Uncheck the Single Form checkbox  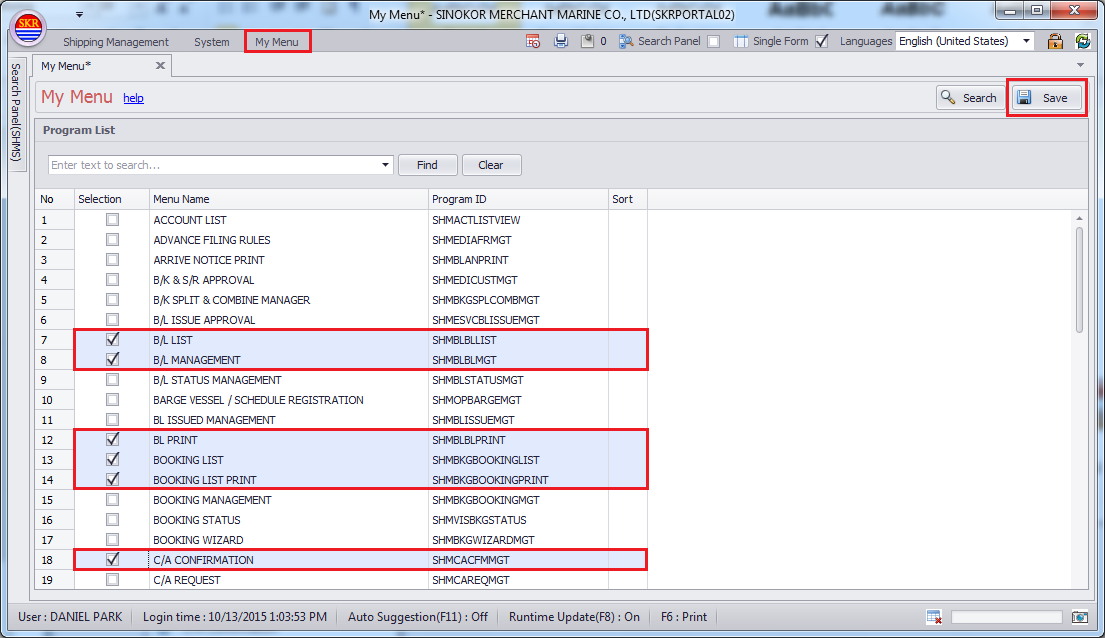[x=822, y=42]
